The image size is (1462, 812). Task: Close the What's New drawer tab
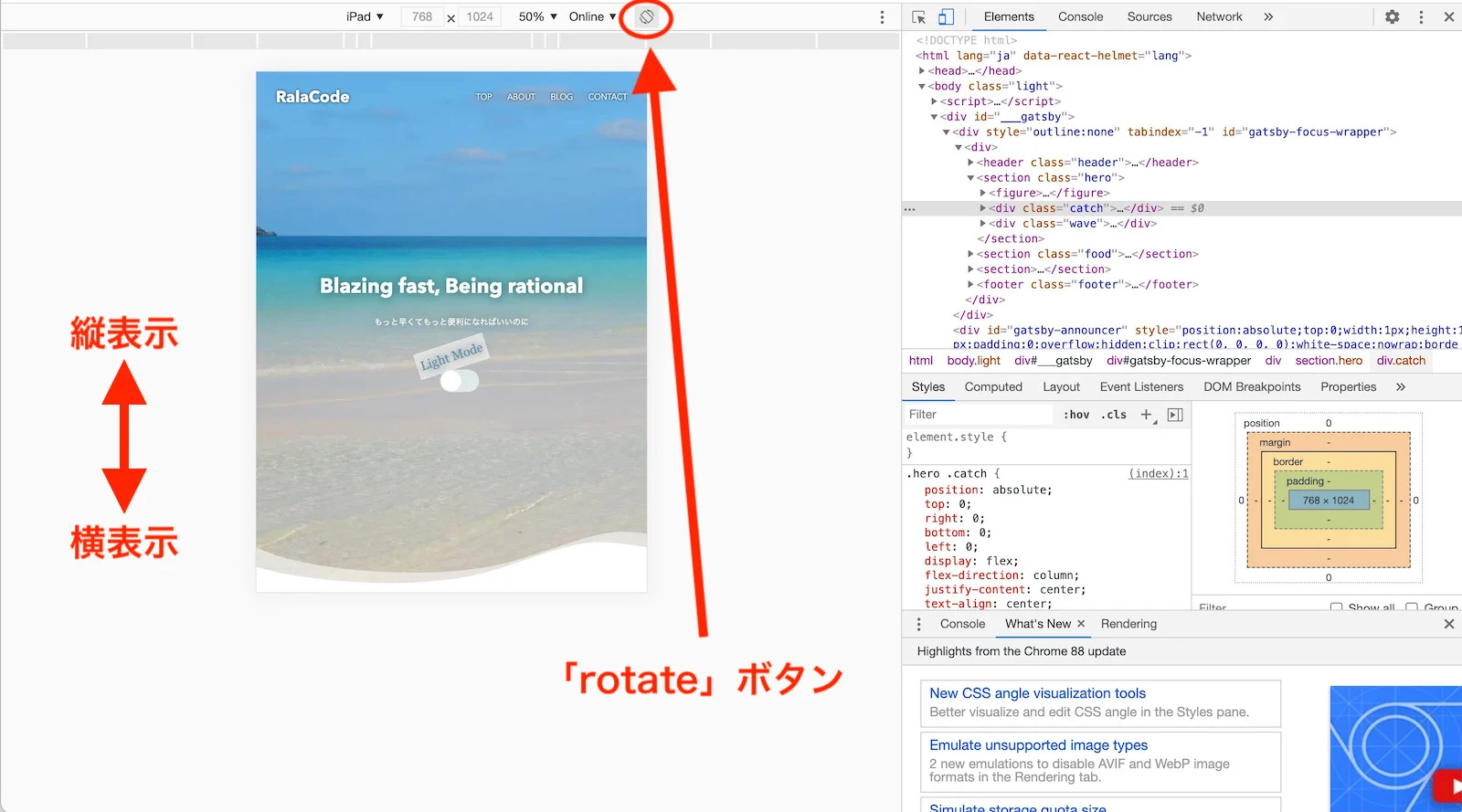click(1081, 624)
